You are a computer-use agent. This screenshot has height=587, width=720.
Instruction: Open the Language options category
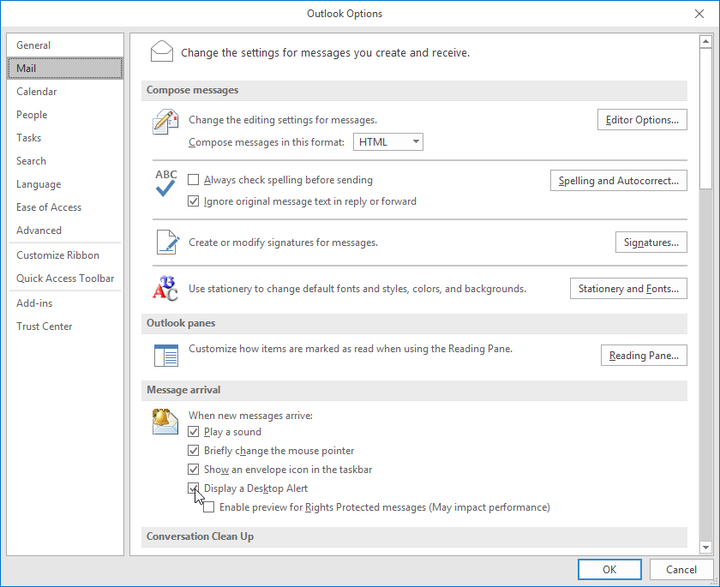[65, 184]
